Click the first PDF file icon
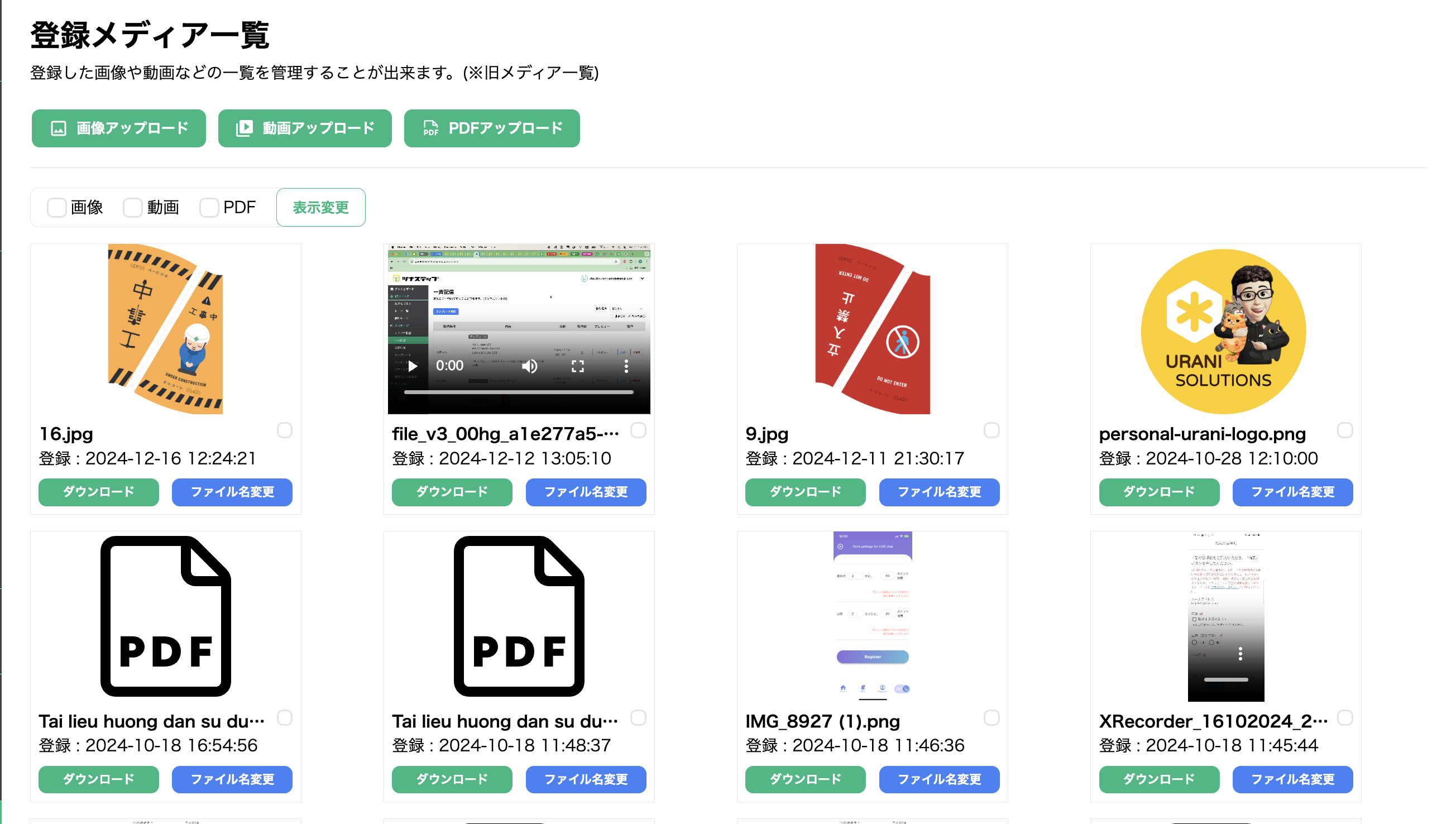The image size is (1456, 824). click(165, 616)
